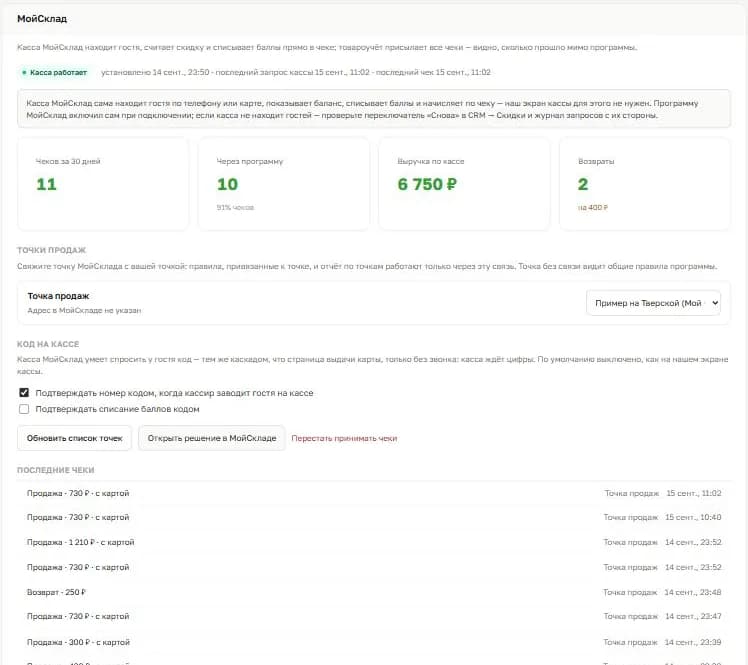
Task: Open receipt 'Возврат 250 ₽'
Action: pos(374,592)
